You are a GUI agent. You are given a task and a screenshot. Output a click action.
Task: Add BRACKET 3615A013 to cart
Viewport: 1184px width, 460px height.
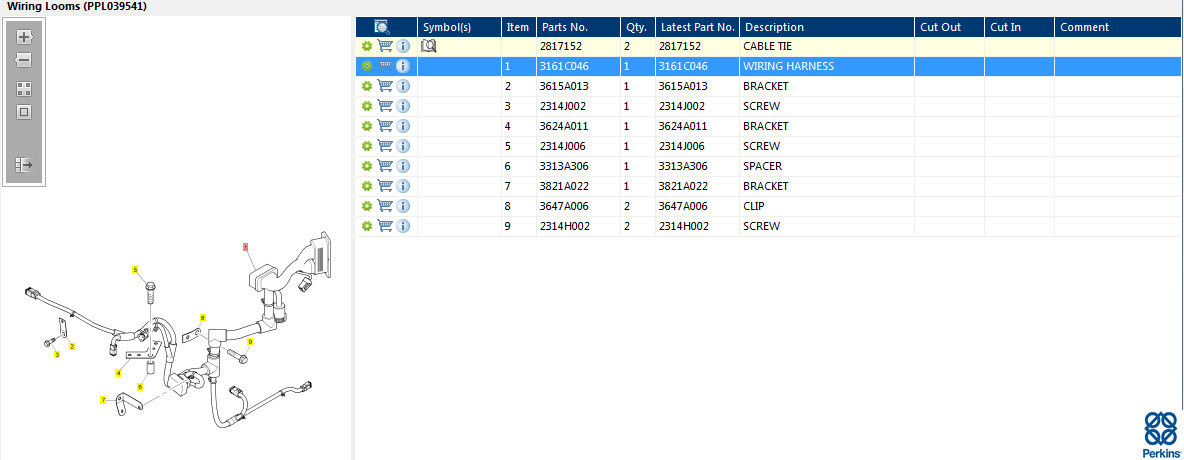[x=385, y=86]
